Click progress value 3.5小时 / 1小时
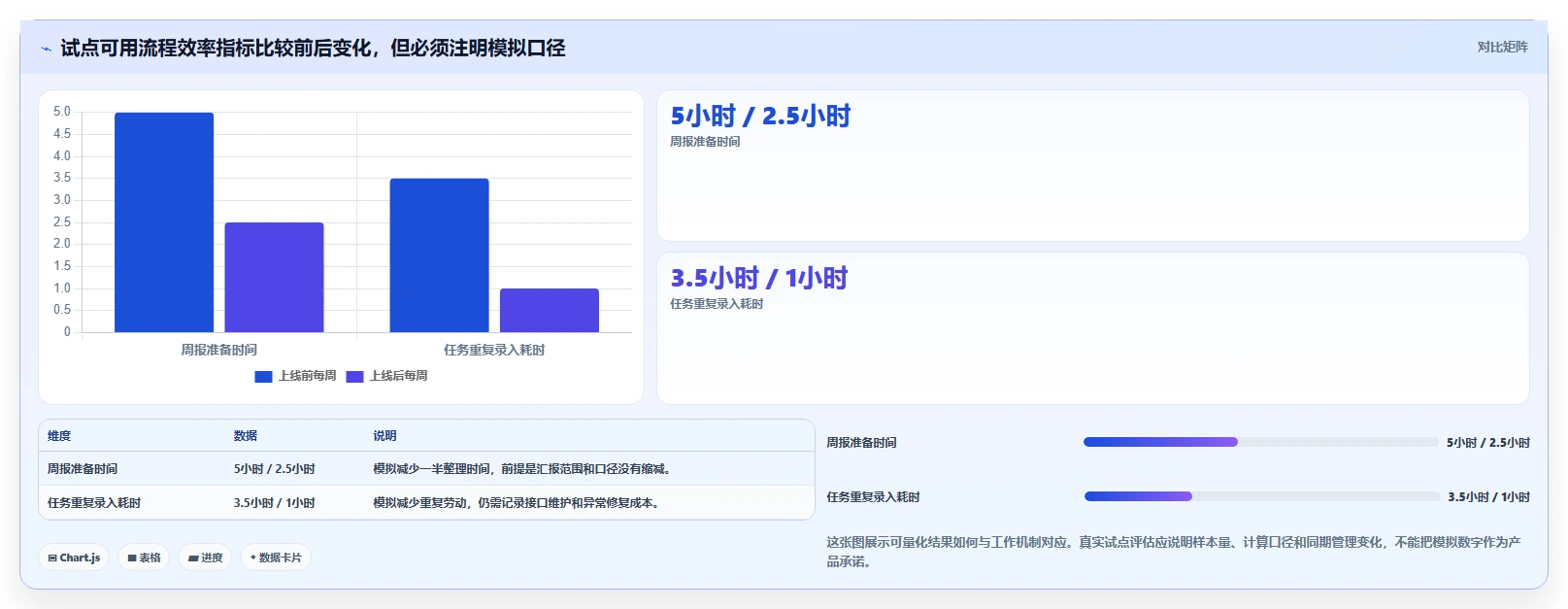Image resolution: width=1568 pixels, height=609 pixels. click(x=1488, y=497)
